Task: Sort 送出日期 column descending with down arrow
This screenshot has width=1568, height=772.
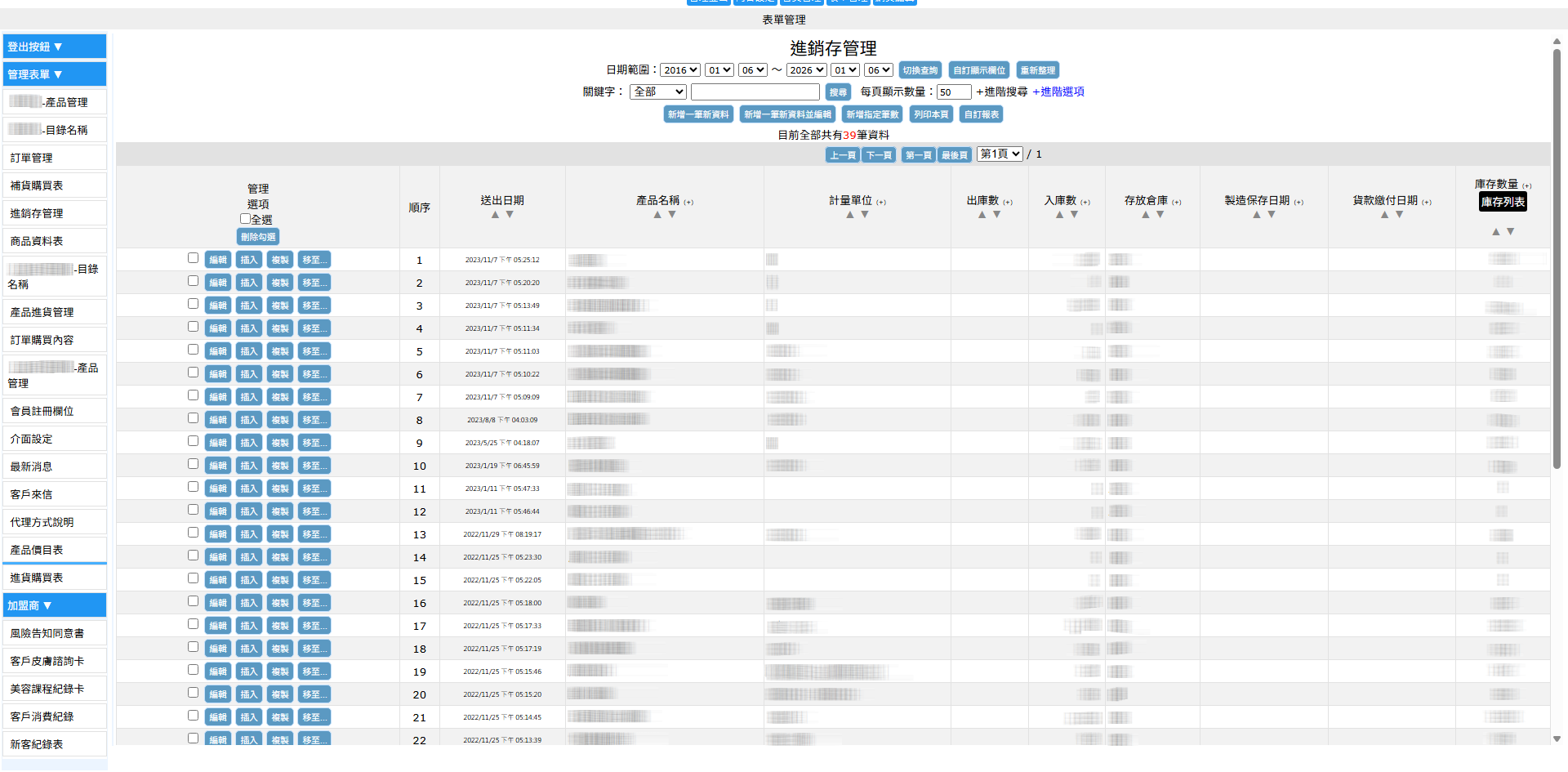Action: click(x=510, y=215)
